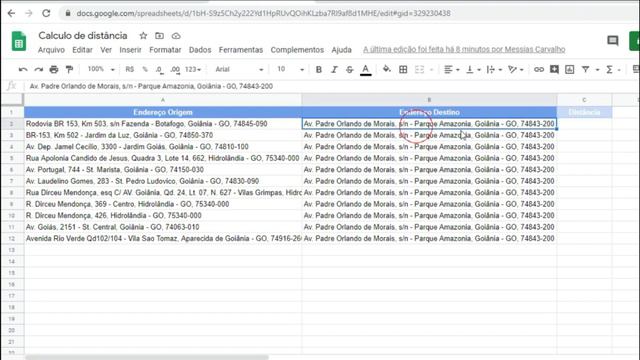The width and height of the screenshot is (640, 360).
Task: Open the text color picker
Action: coord(365,70)
